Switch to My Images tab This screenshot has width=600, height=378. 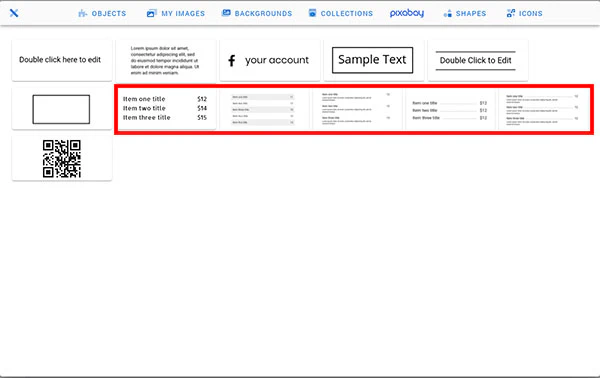[x=176, y=13]
